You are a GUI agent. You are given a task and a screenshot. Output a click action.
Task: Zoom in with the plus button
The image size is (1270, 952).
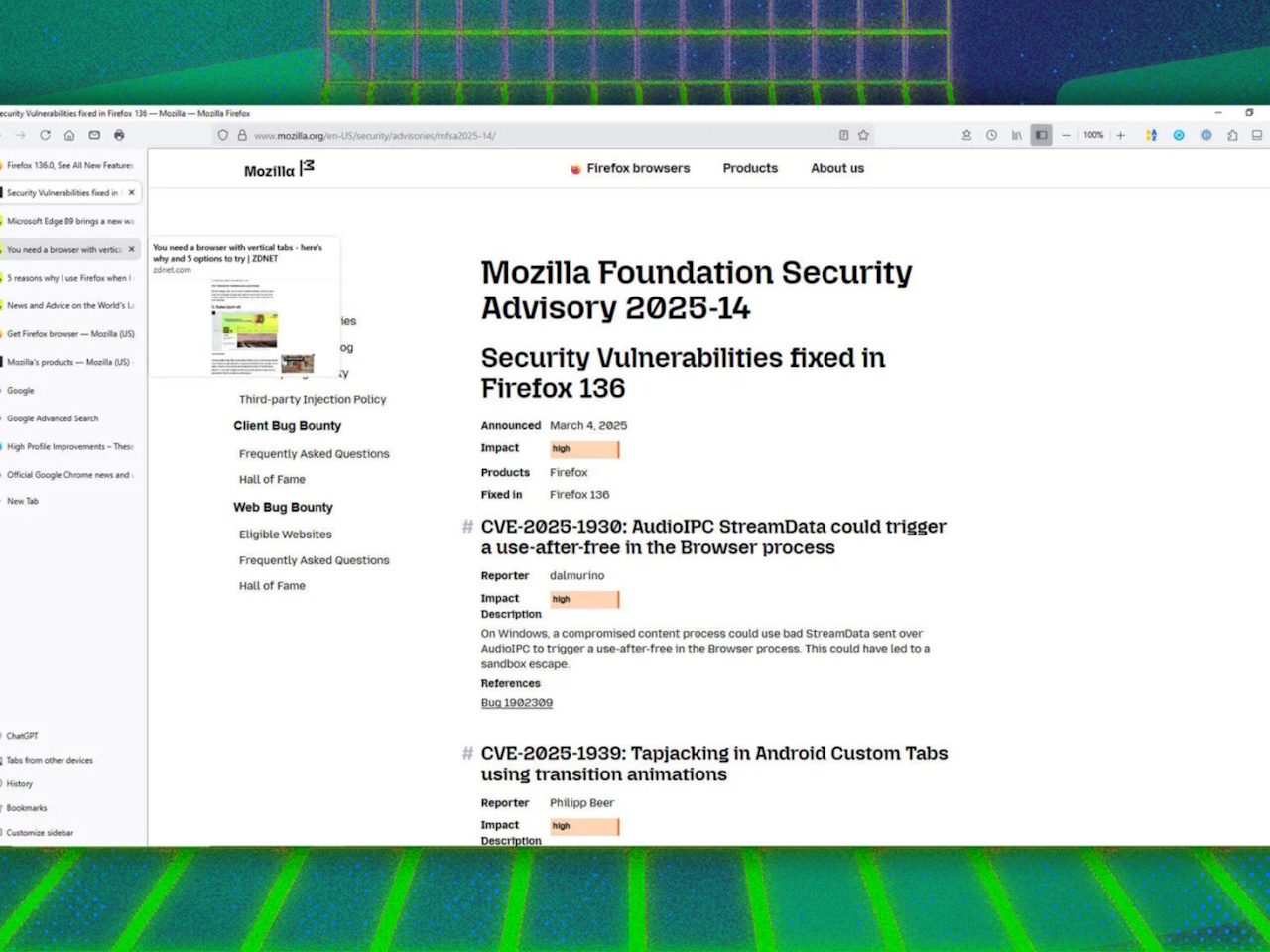click(x=1120, y=135)
